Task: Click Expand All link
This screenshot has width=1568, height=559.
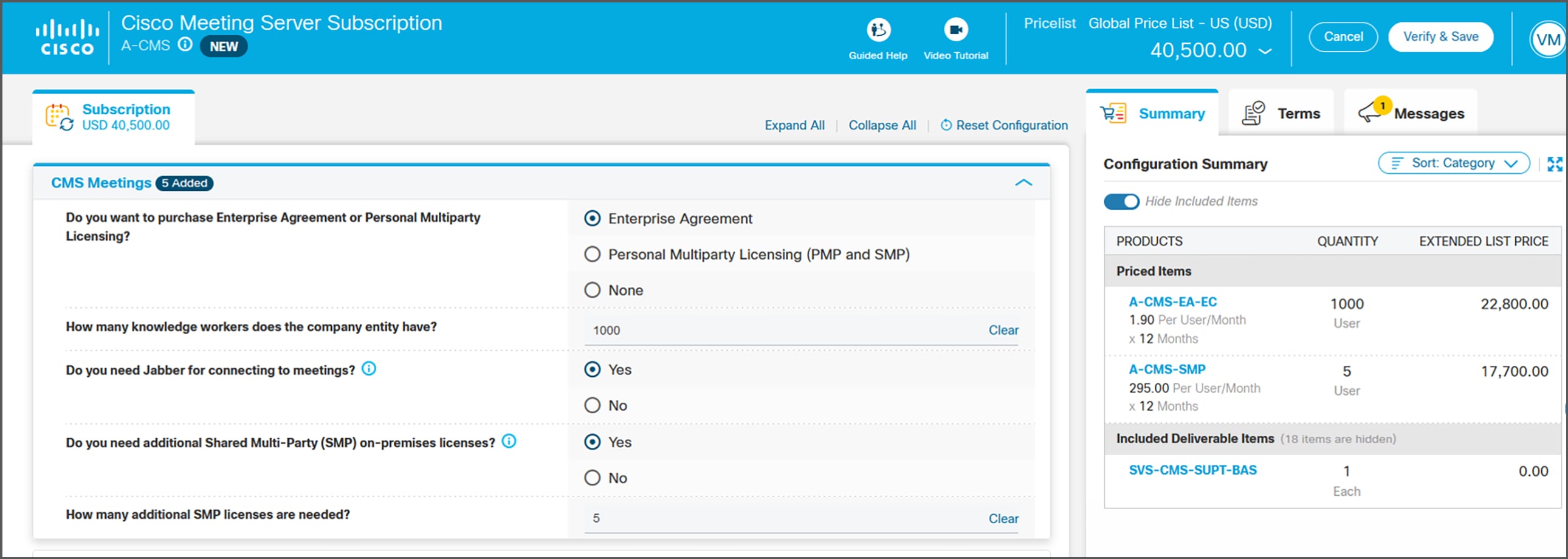Action: (x=794, y=125)
